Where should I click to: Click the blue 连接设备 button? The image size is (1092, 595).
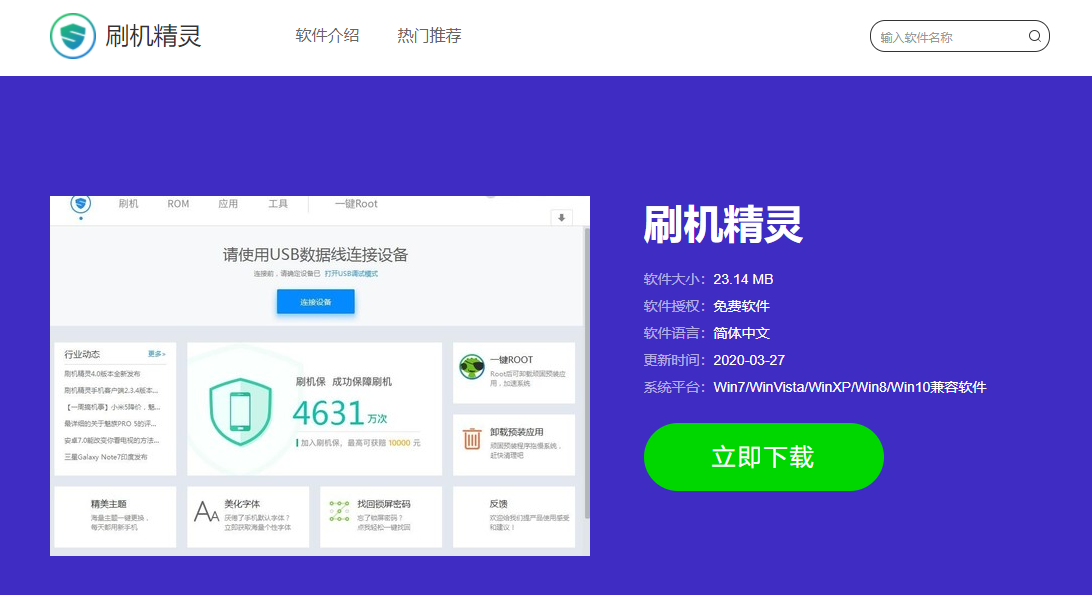[315, 299]
